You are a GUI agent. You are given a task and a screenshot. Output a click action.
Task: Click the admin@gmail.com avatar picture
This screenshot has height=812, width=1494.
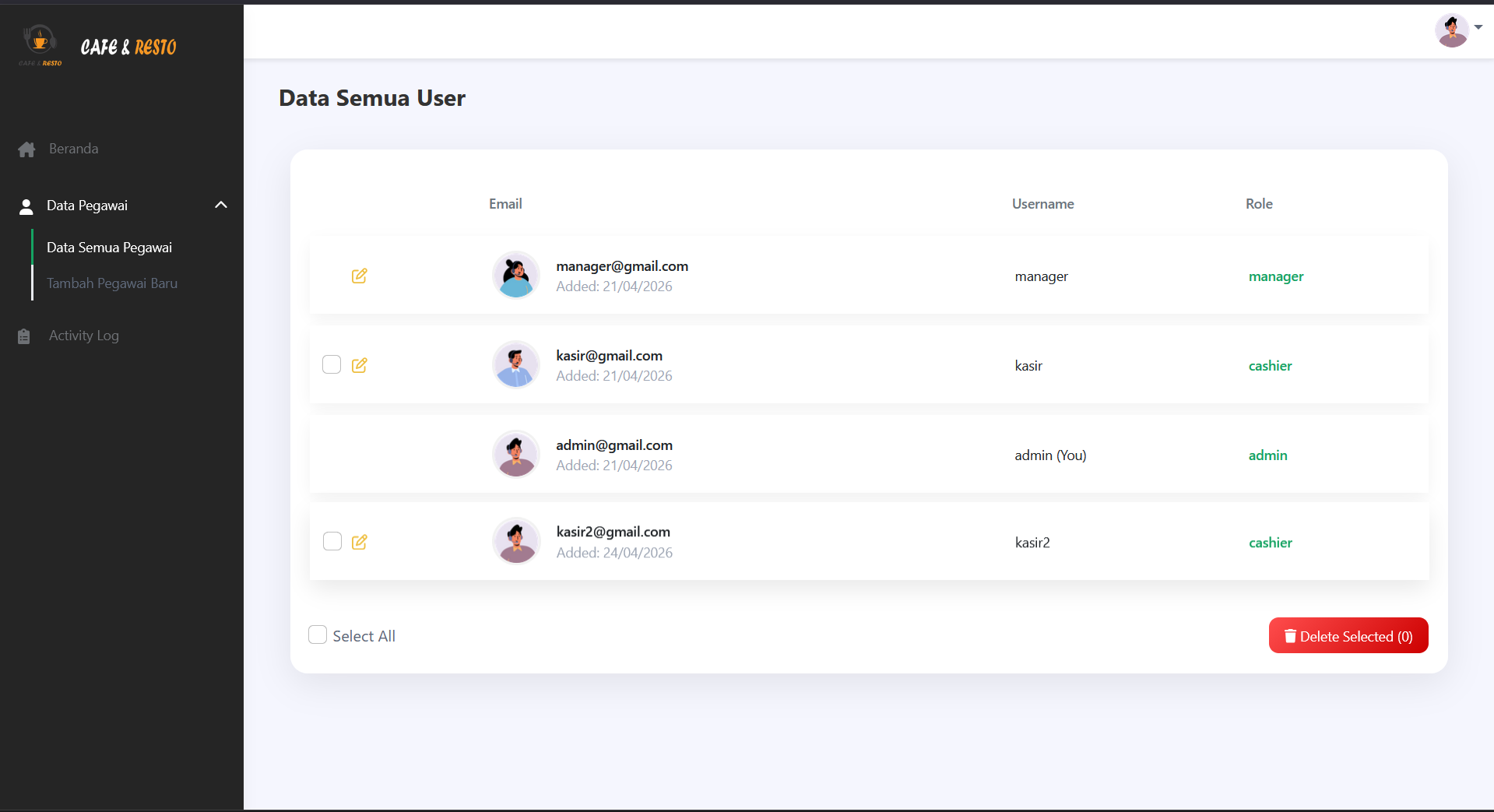point(516,454)
